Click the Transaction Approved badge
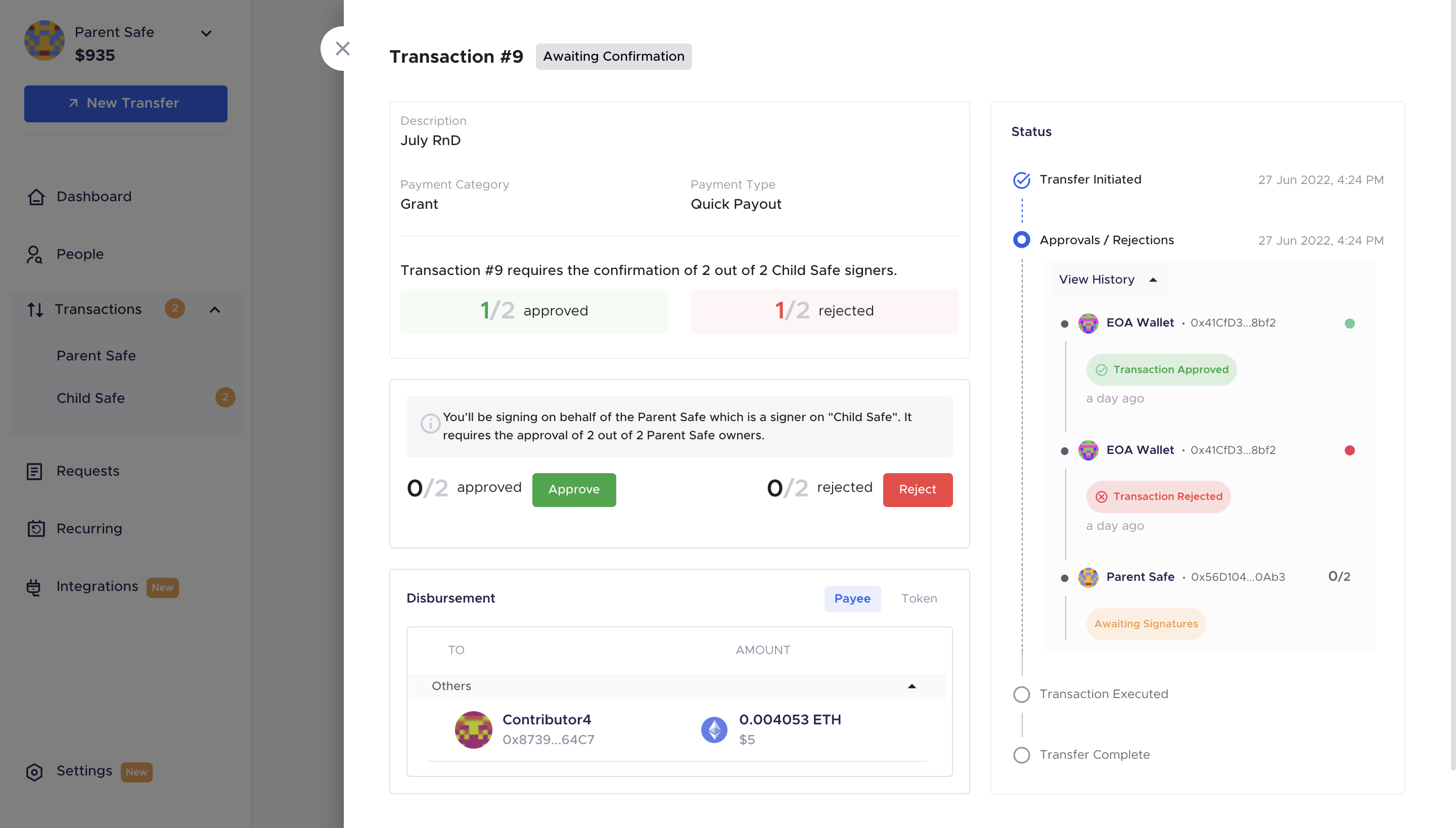Screen dimensions: 1456x828 (x=1161, y=370)
